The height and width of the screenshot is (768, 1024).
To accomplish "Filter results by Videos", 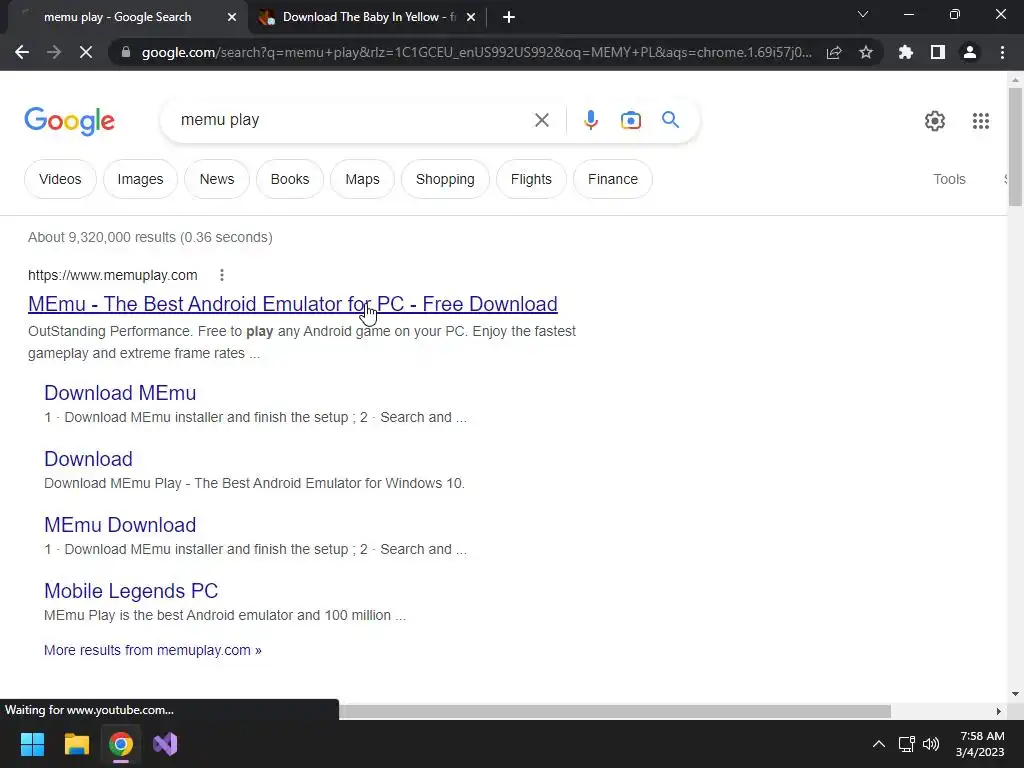I will [x=60, y=179].
